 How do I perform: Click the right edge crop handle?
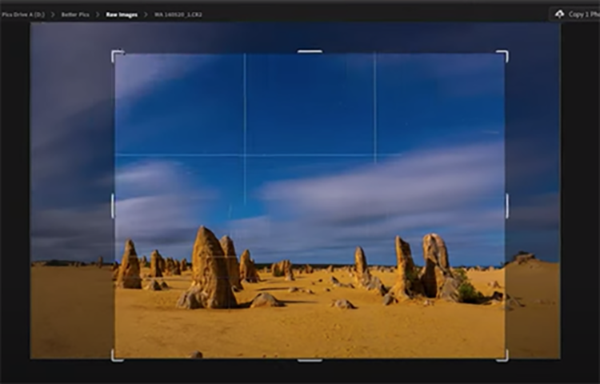tap(507, 206)
